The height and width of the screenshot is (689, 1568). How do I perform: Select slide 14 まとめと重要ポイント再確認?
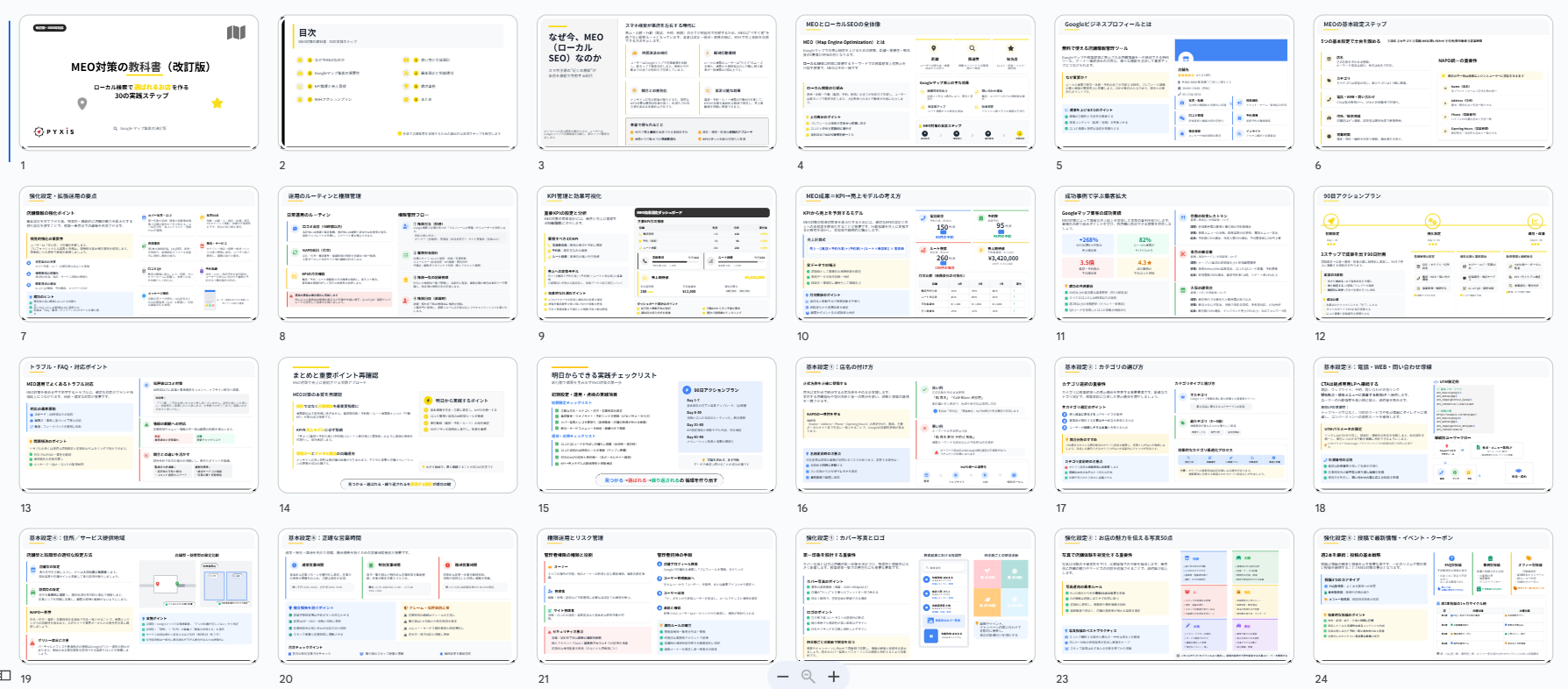point(397,424)
